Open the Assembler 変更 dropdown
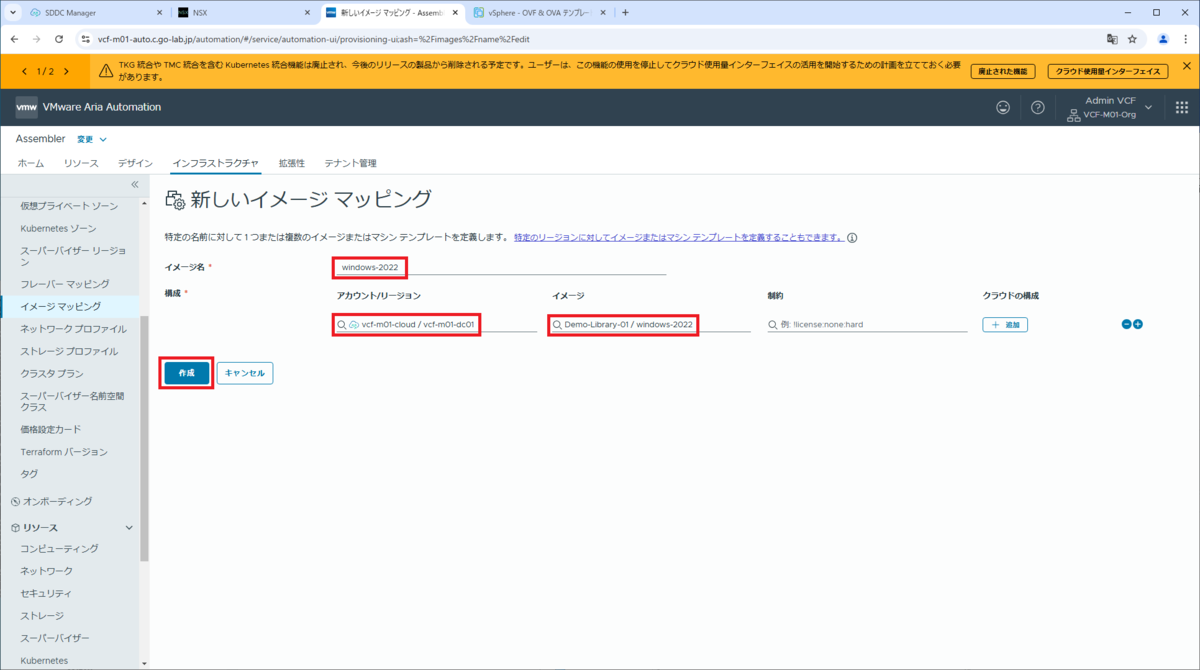1200x670 pixels. pos(92,139)
